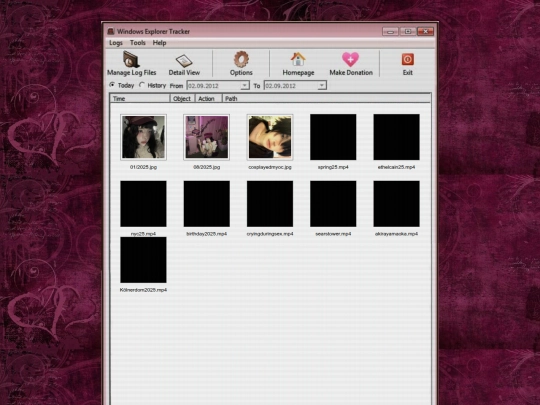
Task: Sort by the Time column header
Action: (140, 98)
